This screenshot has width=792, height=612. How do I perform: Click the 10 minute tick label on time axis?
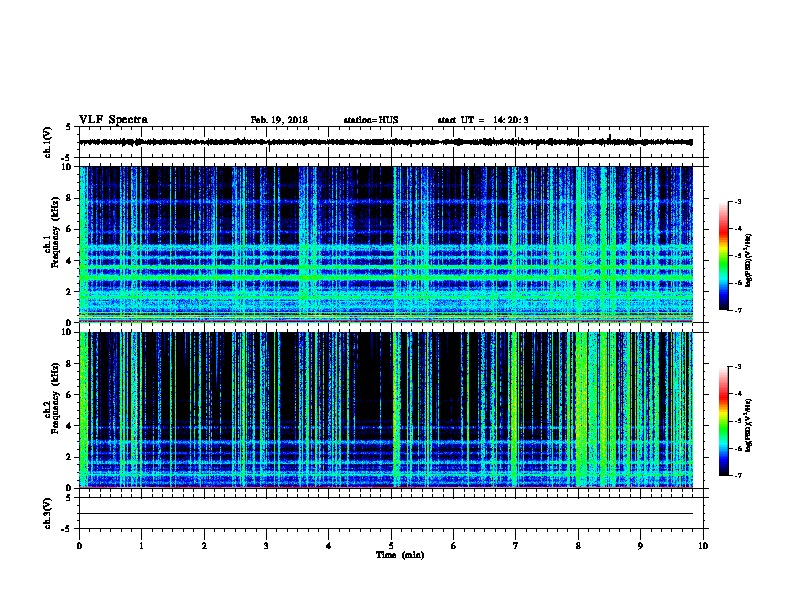pyautogui.click(x=703, y=546)
